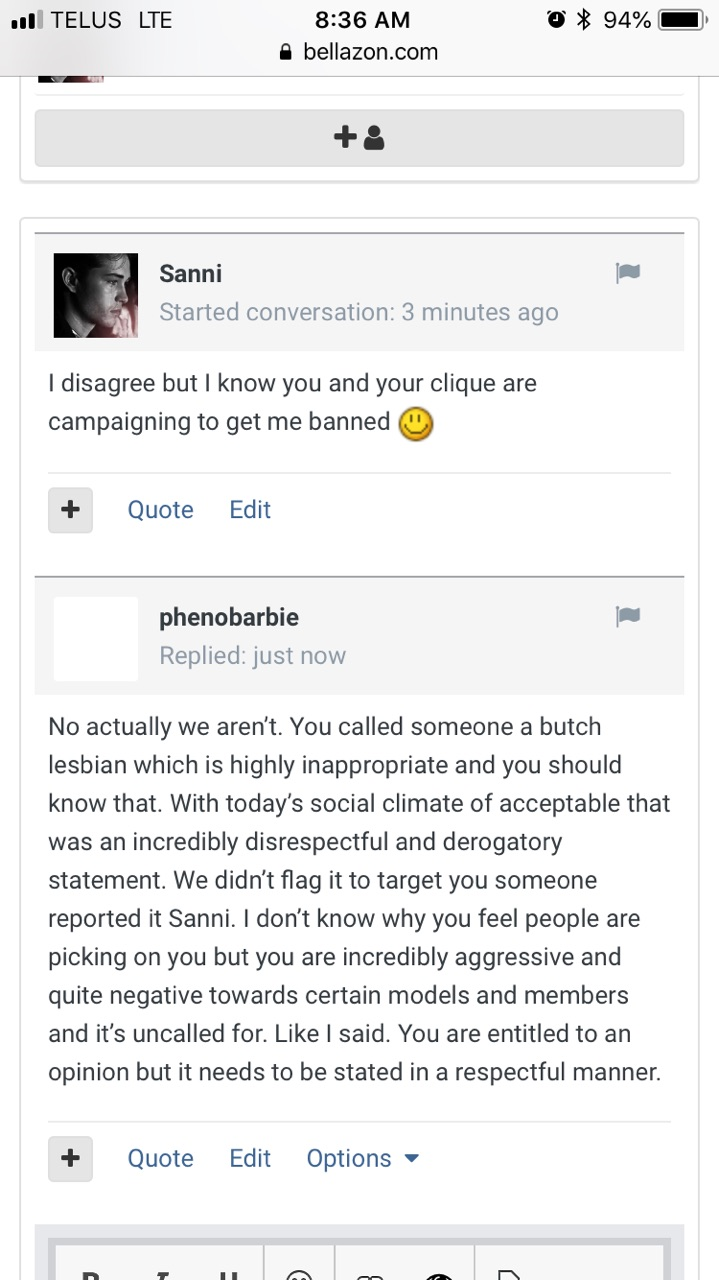719x1280 pixels.
Task: Edit phenobarbie's reply
Action: [x=250, y=1158]
